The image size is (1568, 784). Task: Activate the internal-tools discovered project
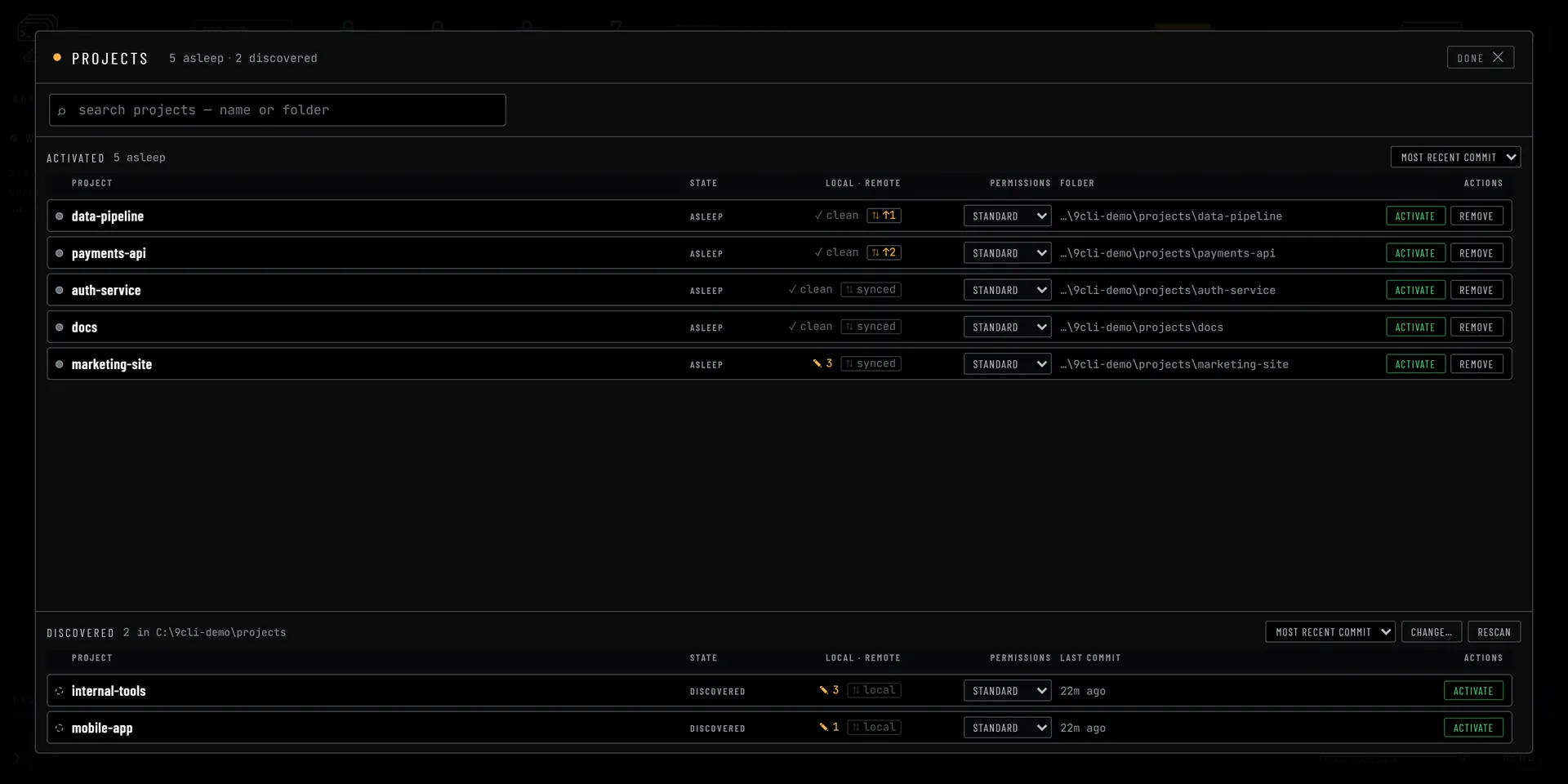point(1473,691)
